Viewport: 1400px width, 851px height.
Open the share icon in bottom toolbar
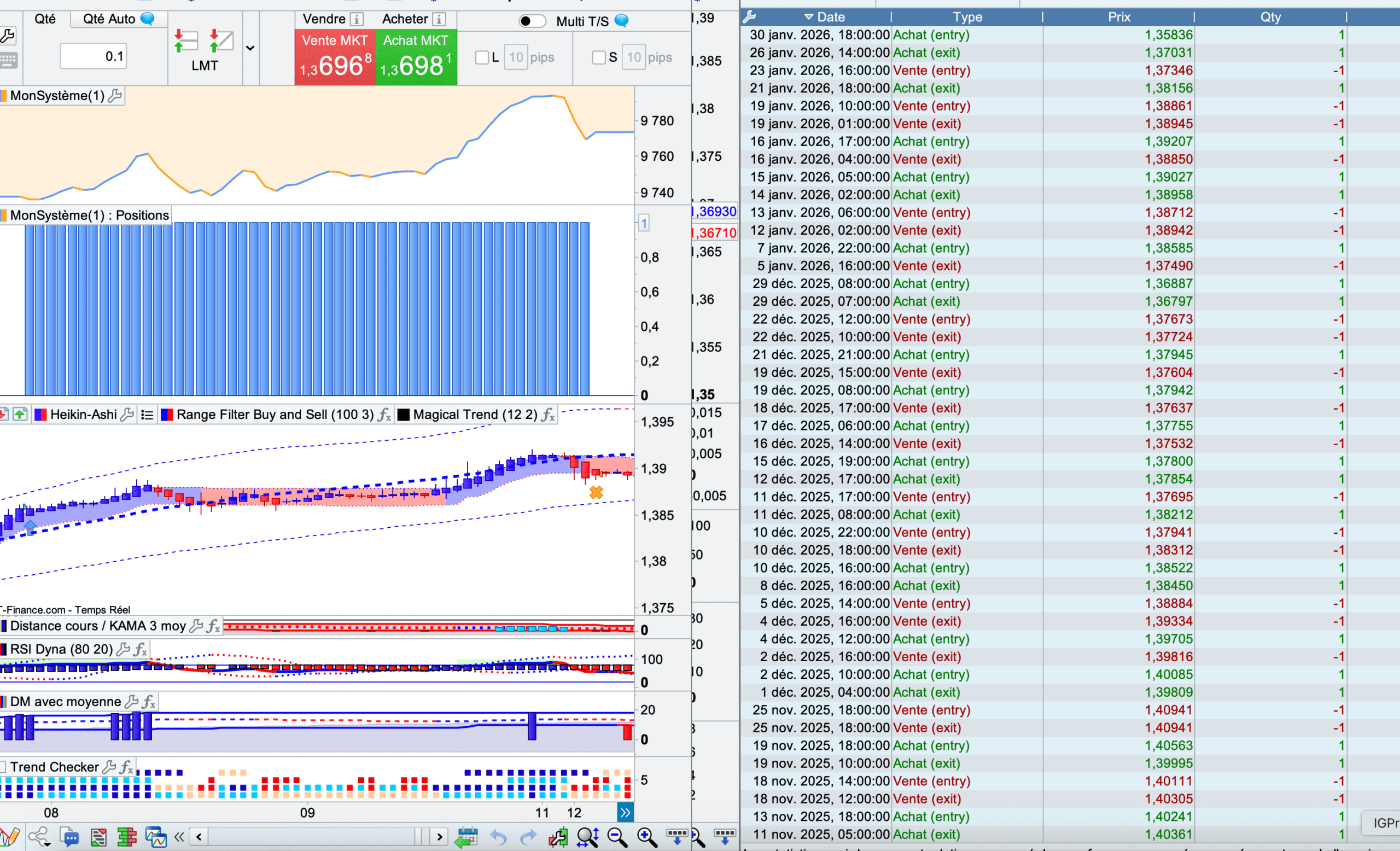pos(39,837)
